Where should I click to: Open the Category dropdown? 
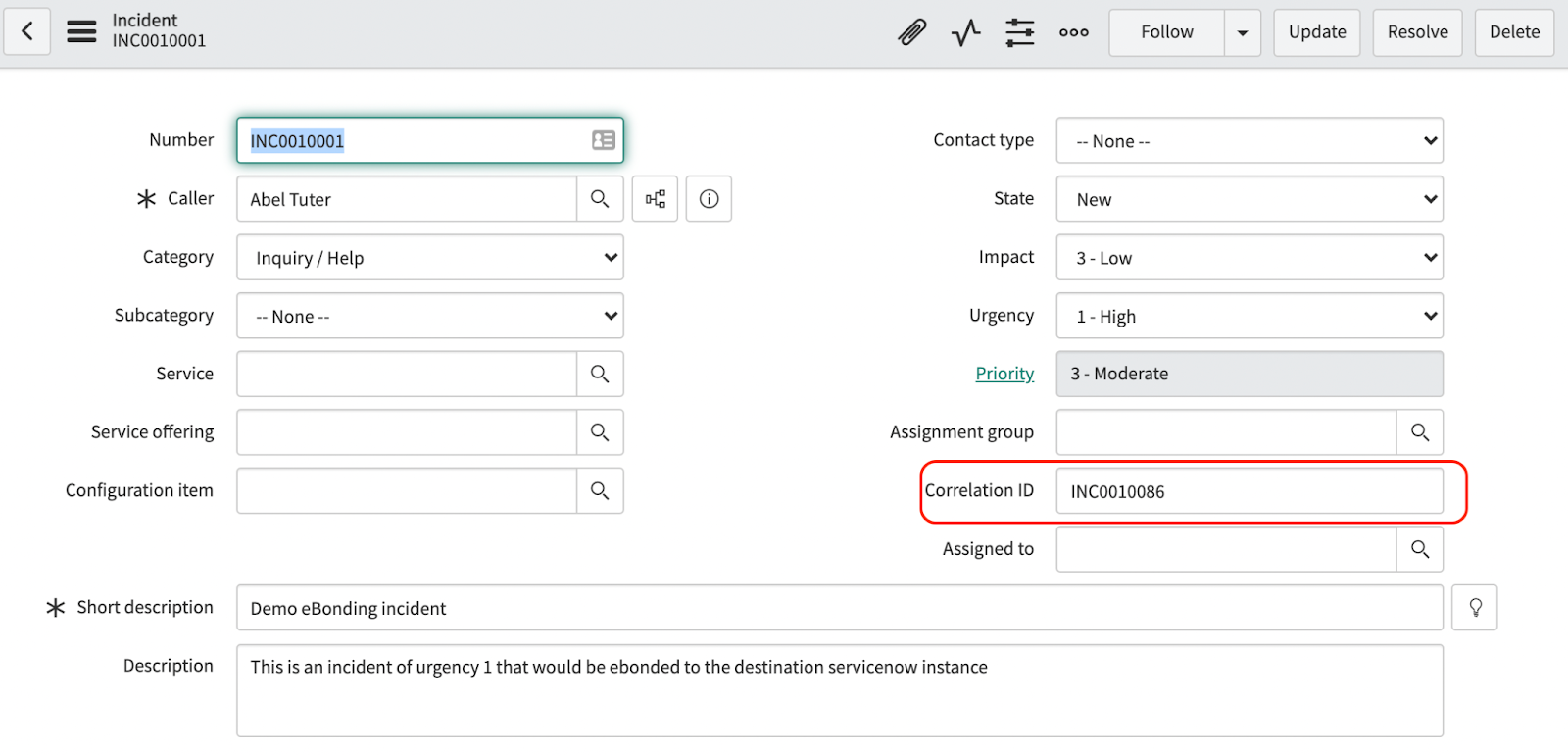pyautogui.click(x=430, y=258)
